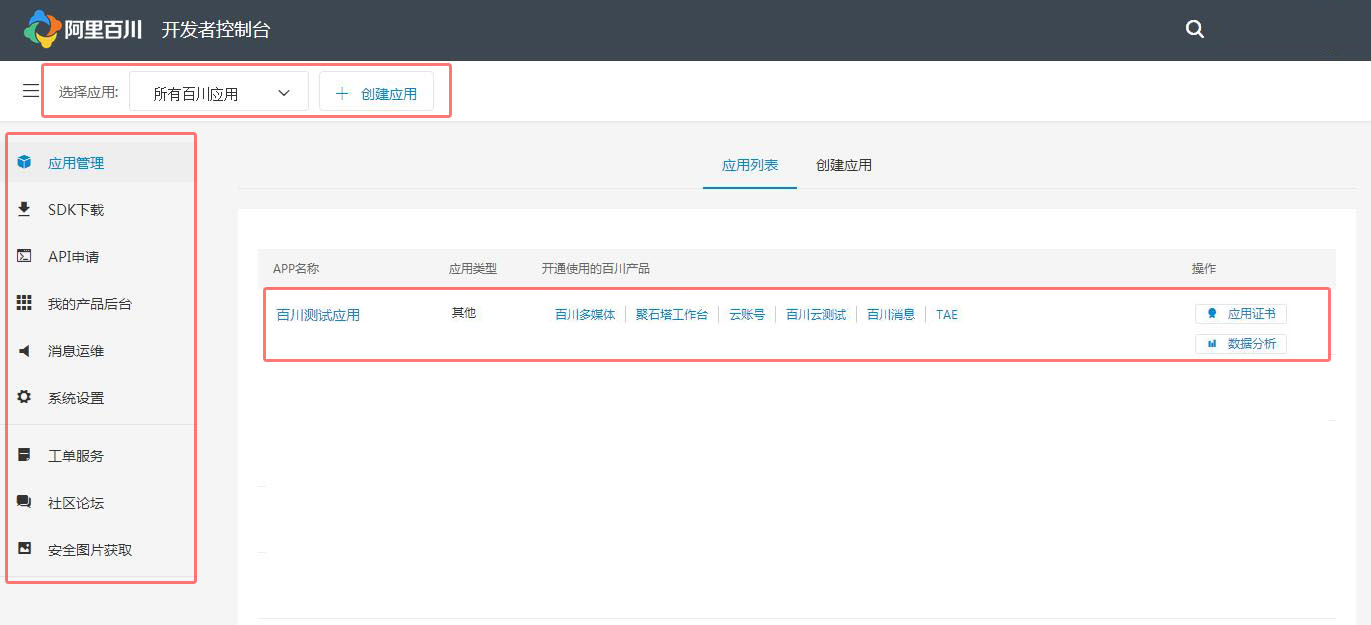This screenshot has height=625, width=1371.
Task: Click the 创建应用 button beside dropdown
Action: tap(376, 91)
